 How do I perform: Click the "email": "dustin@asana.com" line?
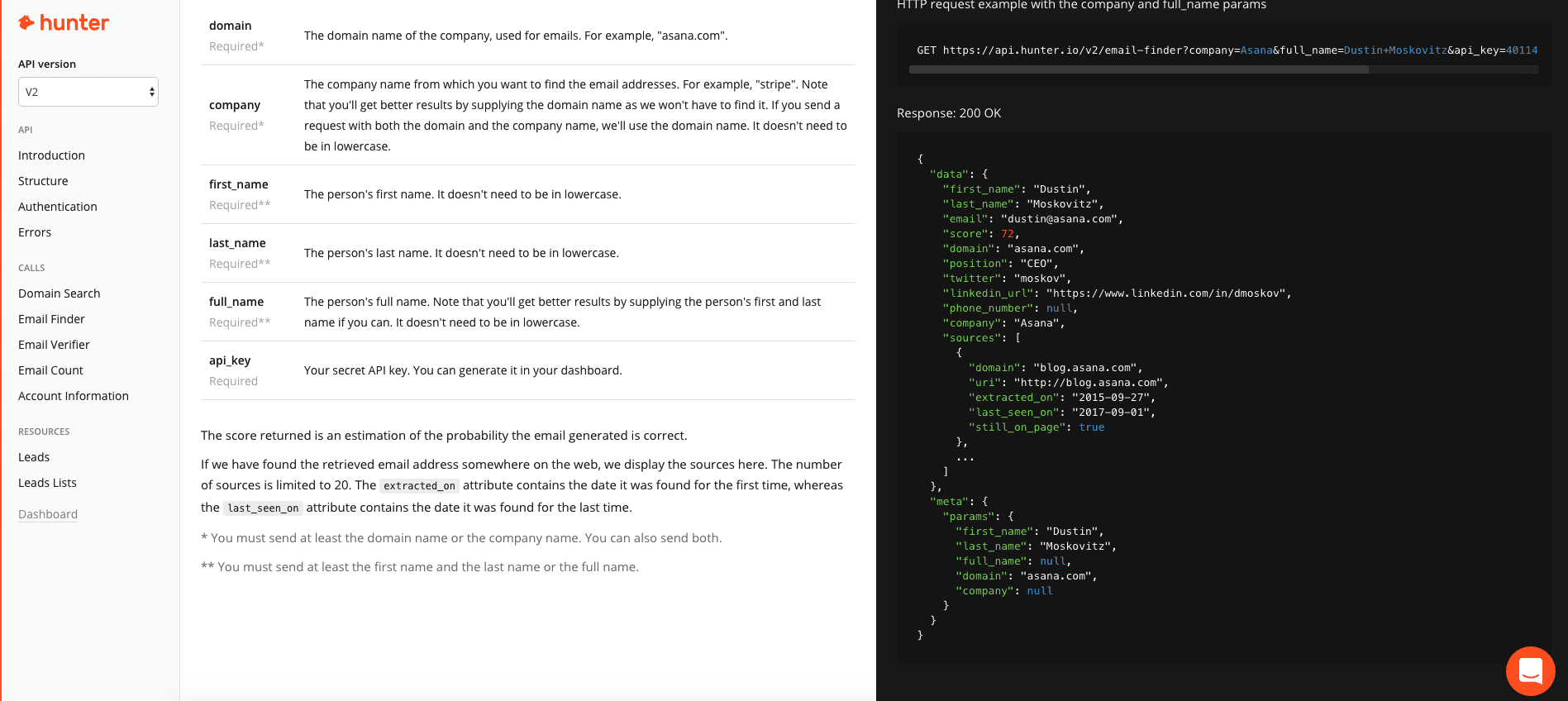click(1033, 219)
